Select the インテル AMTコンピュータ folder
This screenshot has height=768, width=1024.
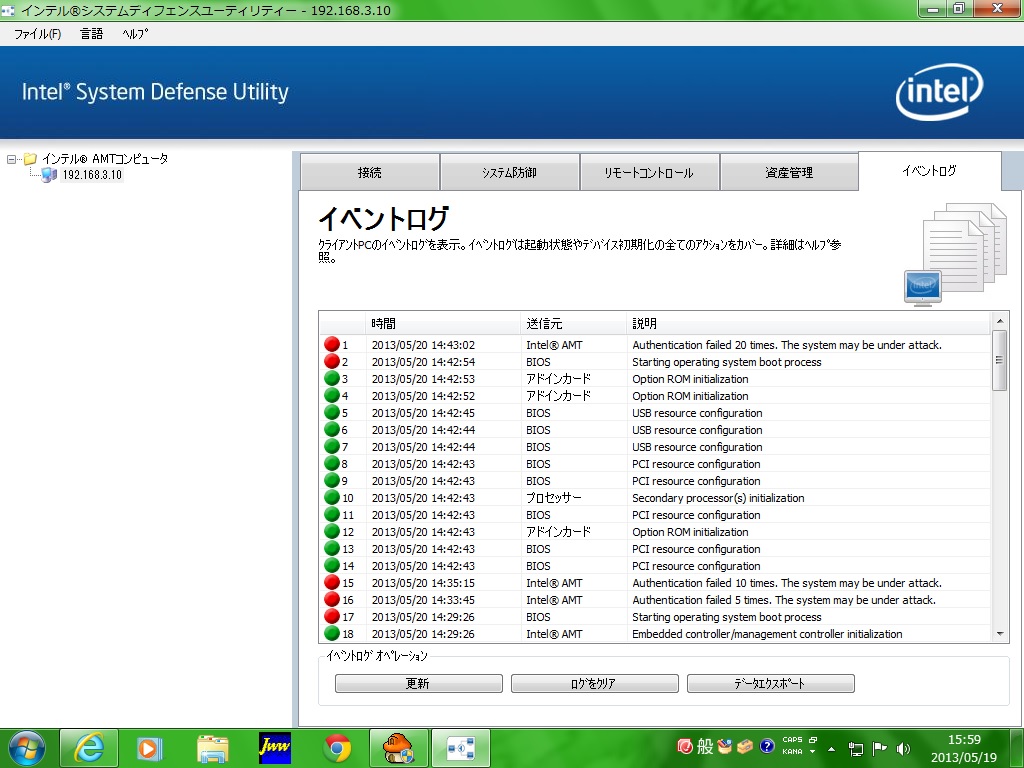[105, 159]
